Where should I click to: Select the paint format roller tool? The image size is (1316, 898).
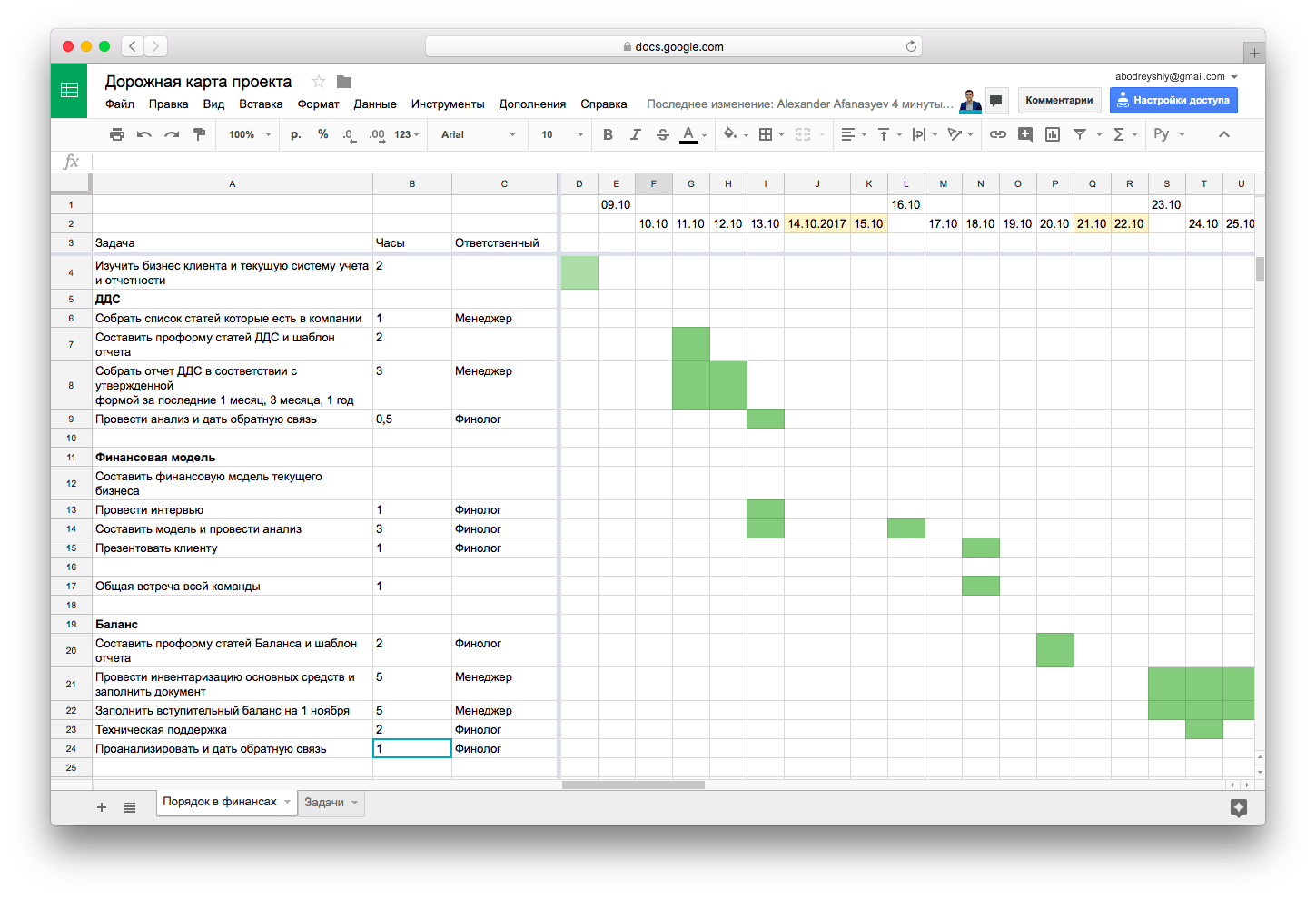pyautogui.click(x=200, y=134)
